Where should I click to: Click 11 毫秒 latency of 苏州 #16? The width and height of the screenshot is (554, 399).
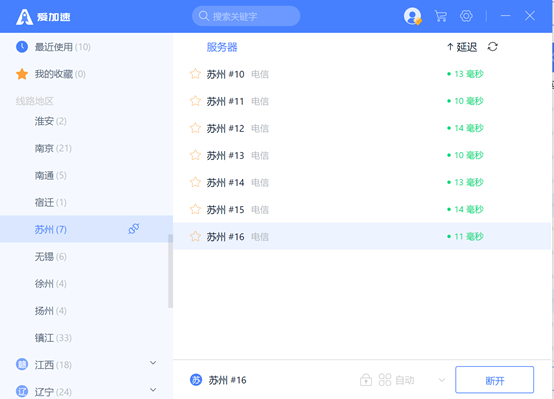tap(468, 236)
